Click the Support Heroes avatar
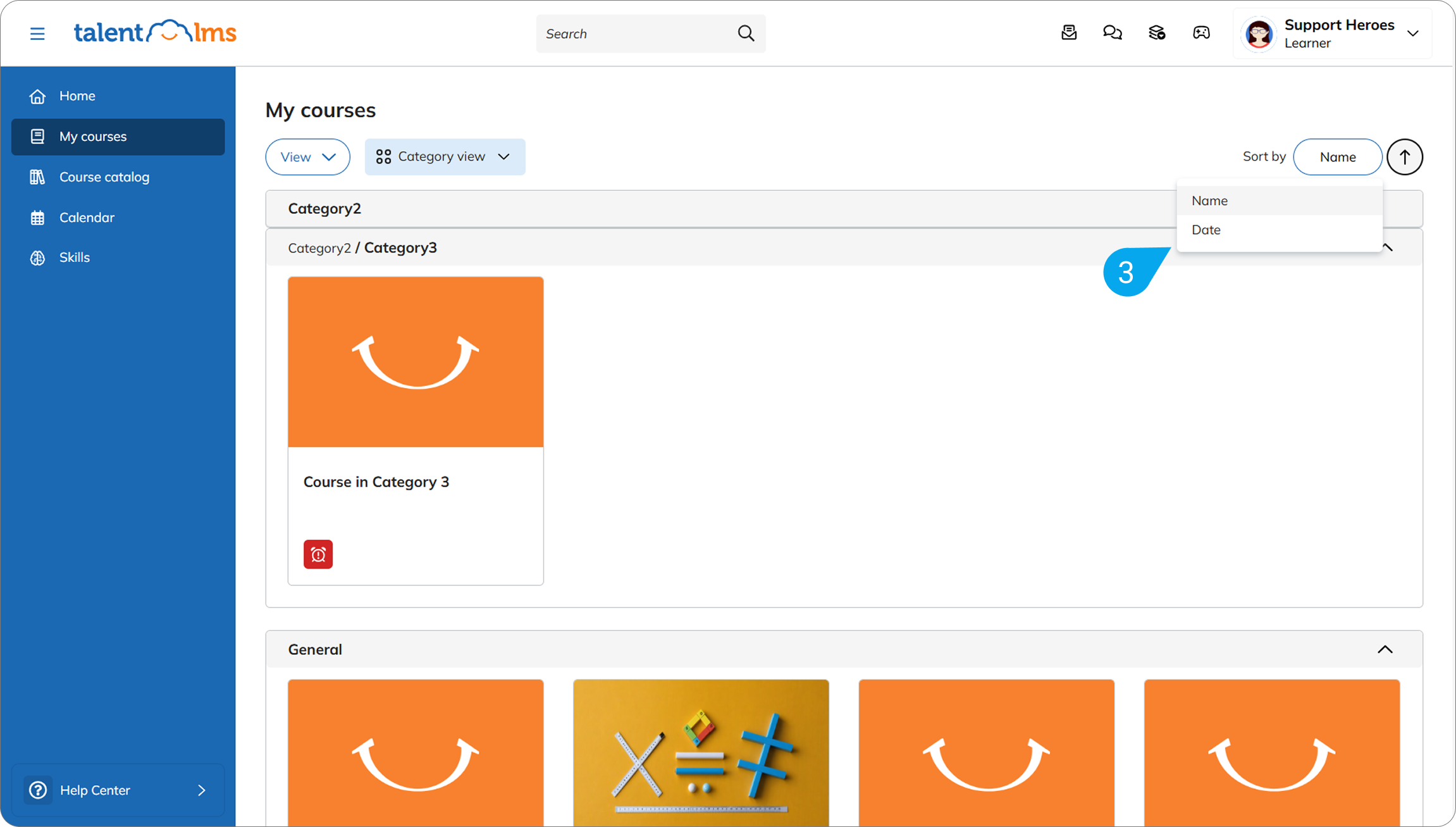This screenshot has width=1456, height=827. (1259, 34)
